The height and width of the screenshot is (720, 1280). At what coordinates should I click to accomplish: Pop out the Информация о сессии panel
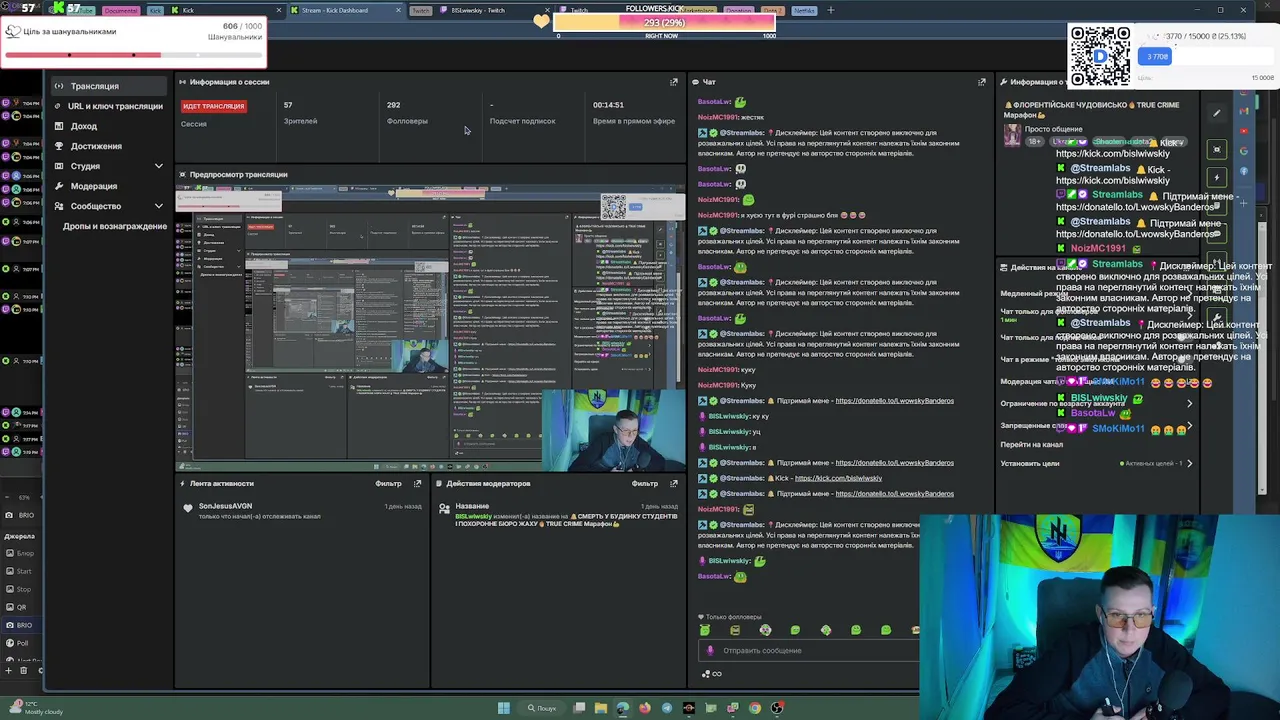click(674, 82)
